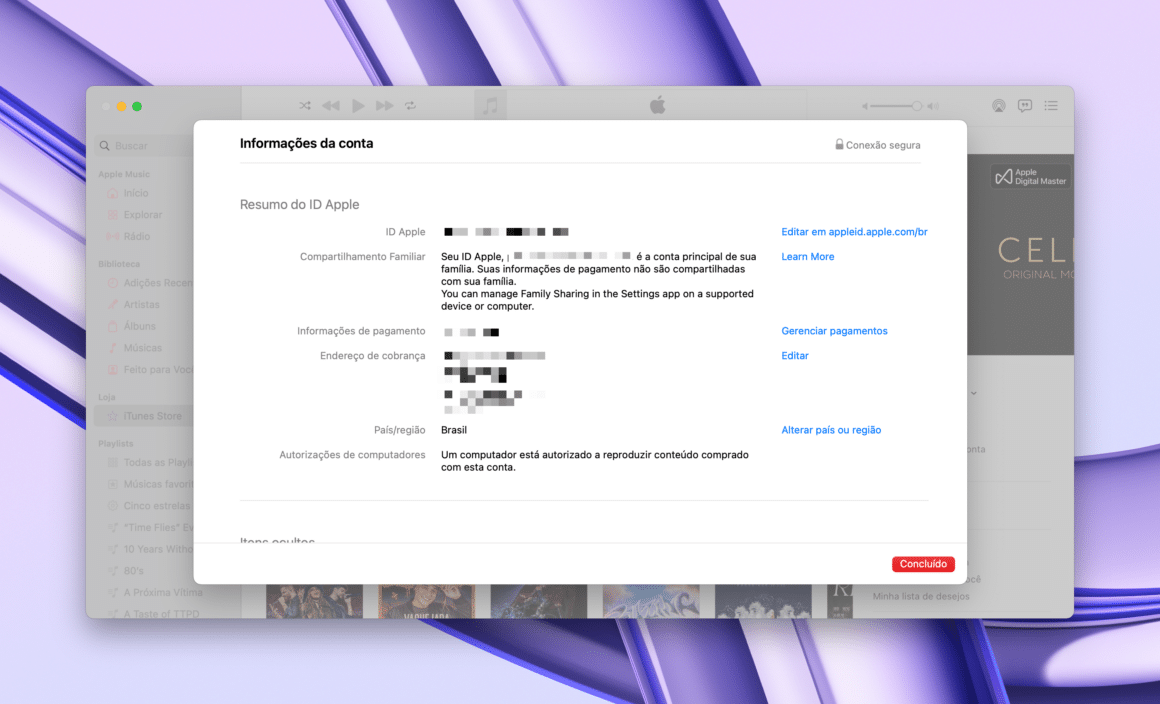The image size is (1160, 704).
Task: Toggle shuffle playback mode
Action: (305, 105)
